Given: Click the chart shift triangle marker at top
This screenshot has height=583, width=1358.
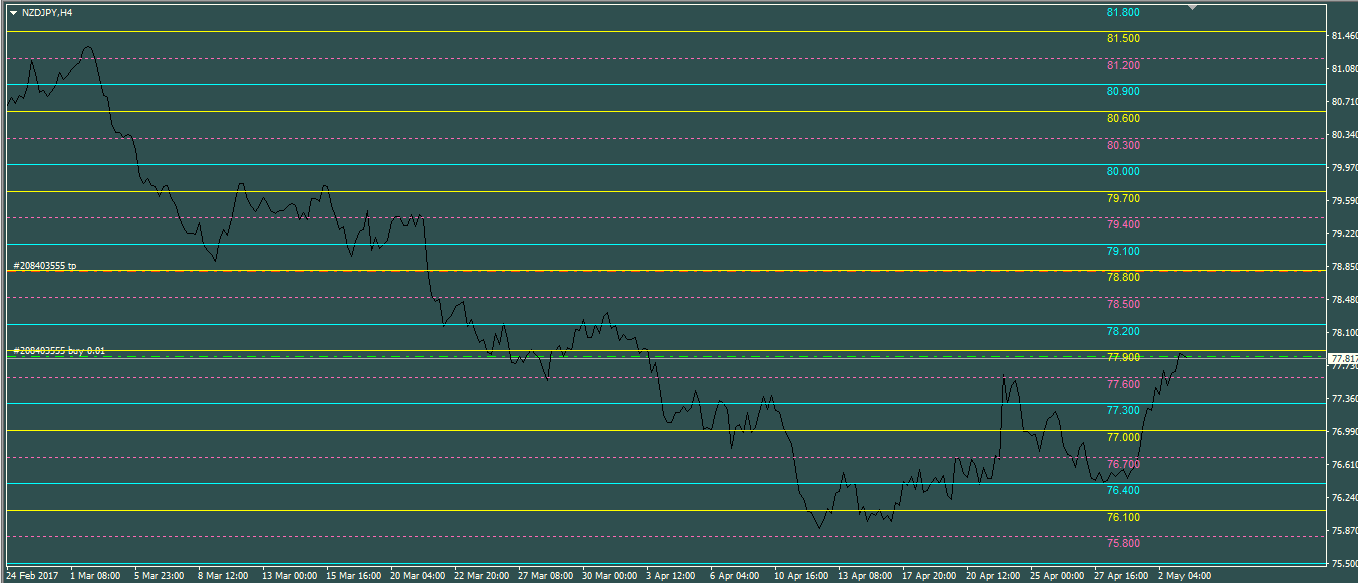Looking at the screenshot, I should tap(1192, 7).
